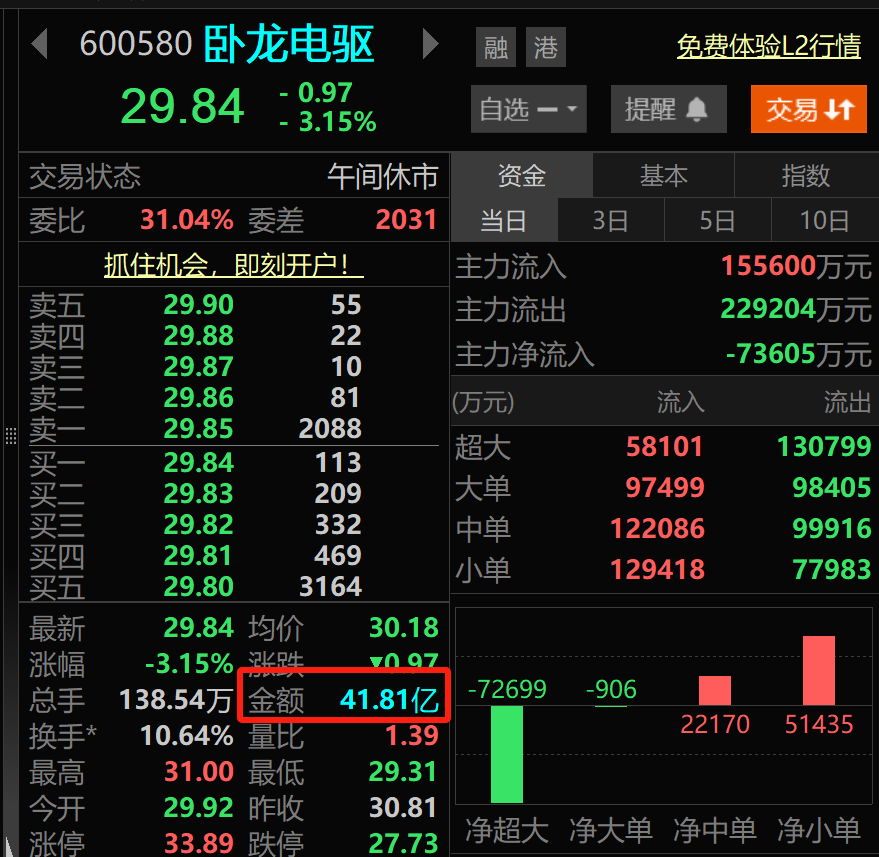The image size is (879, 857).
Task: Click the stock code 600580
Action: point(136,44)
